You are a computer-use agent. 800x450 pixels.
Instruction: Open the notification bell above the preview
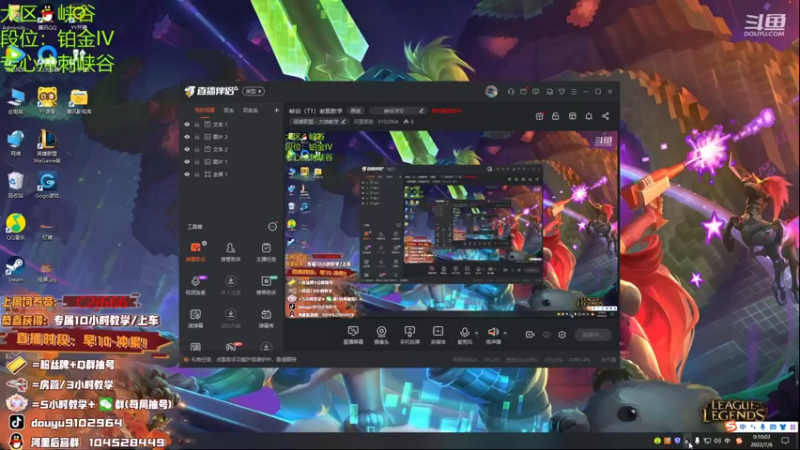589,116
